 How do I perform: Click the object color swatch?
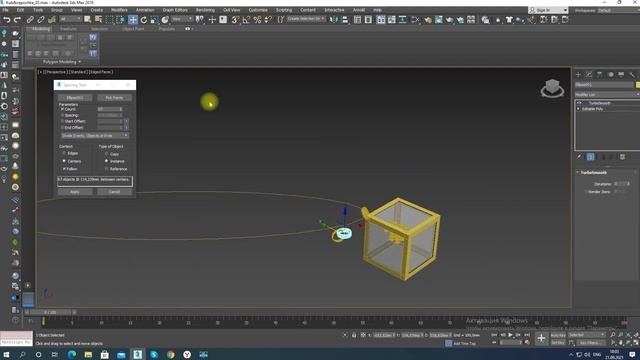tap(638, 84)
